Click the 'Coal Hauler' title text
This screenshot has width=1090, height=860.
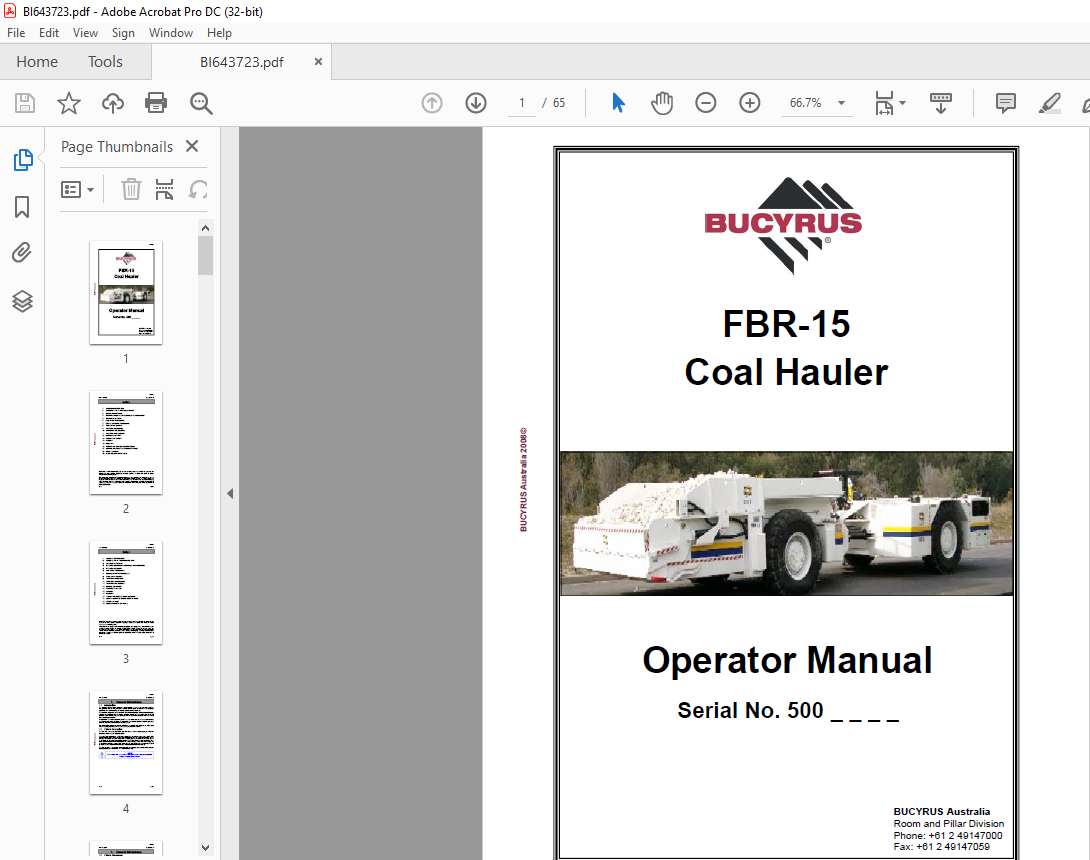(786, 372)
